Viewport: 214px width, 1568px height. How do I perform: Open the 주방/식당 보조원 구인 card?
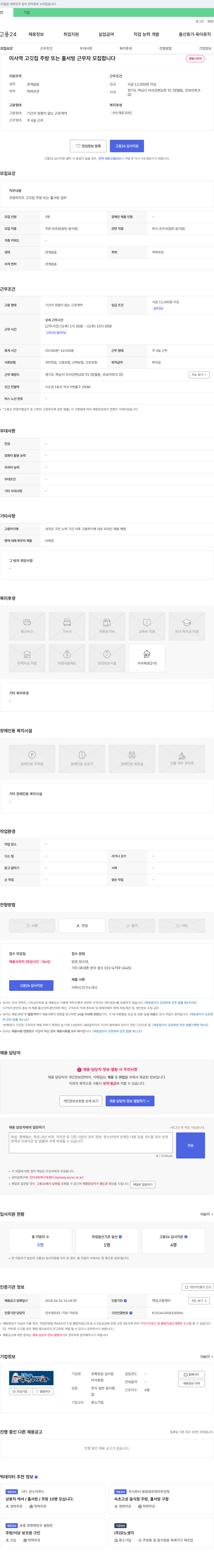click(53, 1533)
